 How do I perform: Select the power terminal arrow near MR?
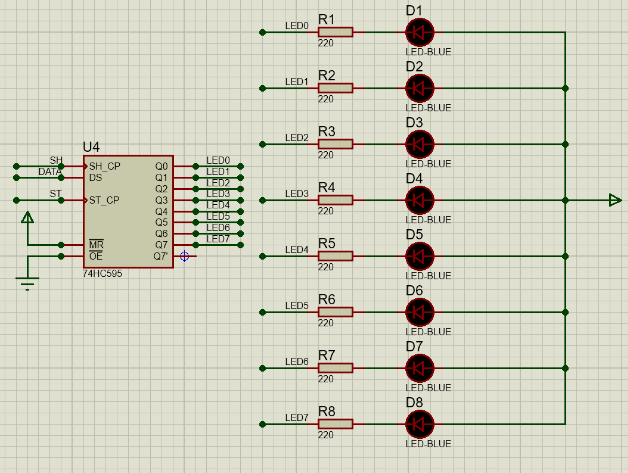[27, 217]
